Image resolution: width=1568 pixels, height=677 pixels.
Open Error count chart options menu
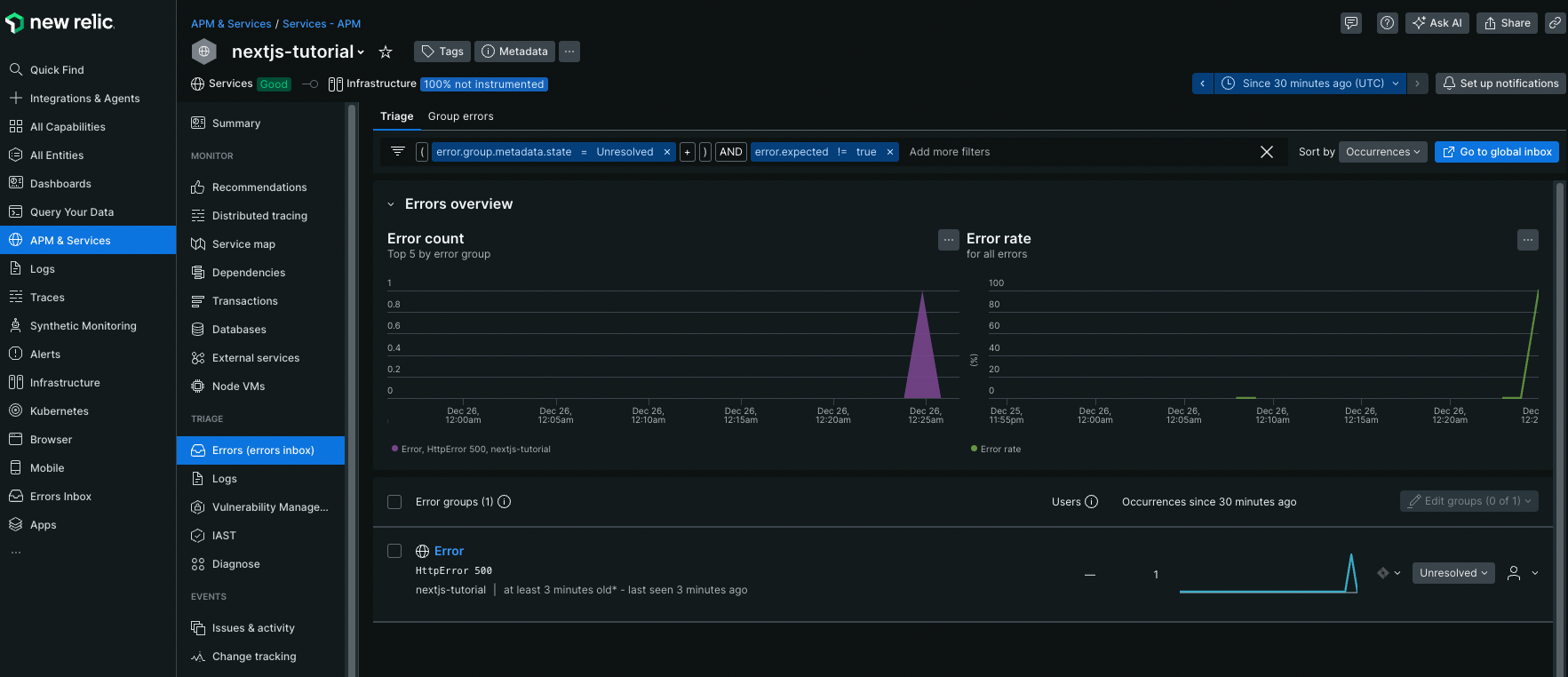pyautogui.click(x=949, y=240)
